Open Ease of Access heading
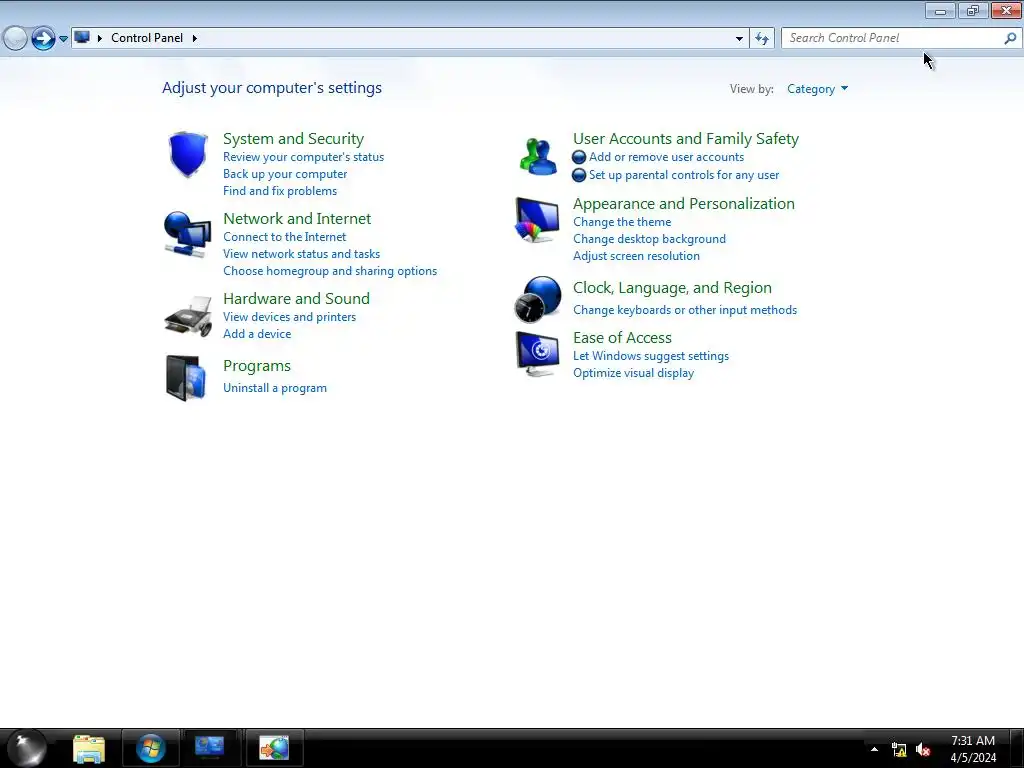Image resolution: width=1024 pixels, height=768 pixels. (622, 337)
